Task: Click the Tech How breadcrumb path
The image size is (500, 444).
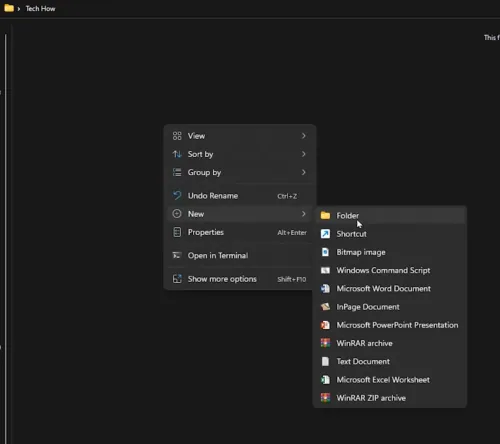Action: coord(40,9)
